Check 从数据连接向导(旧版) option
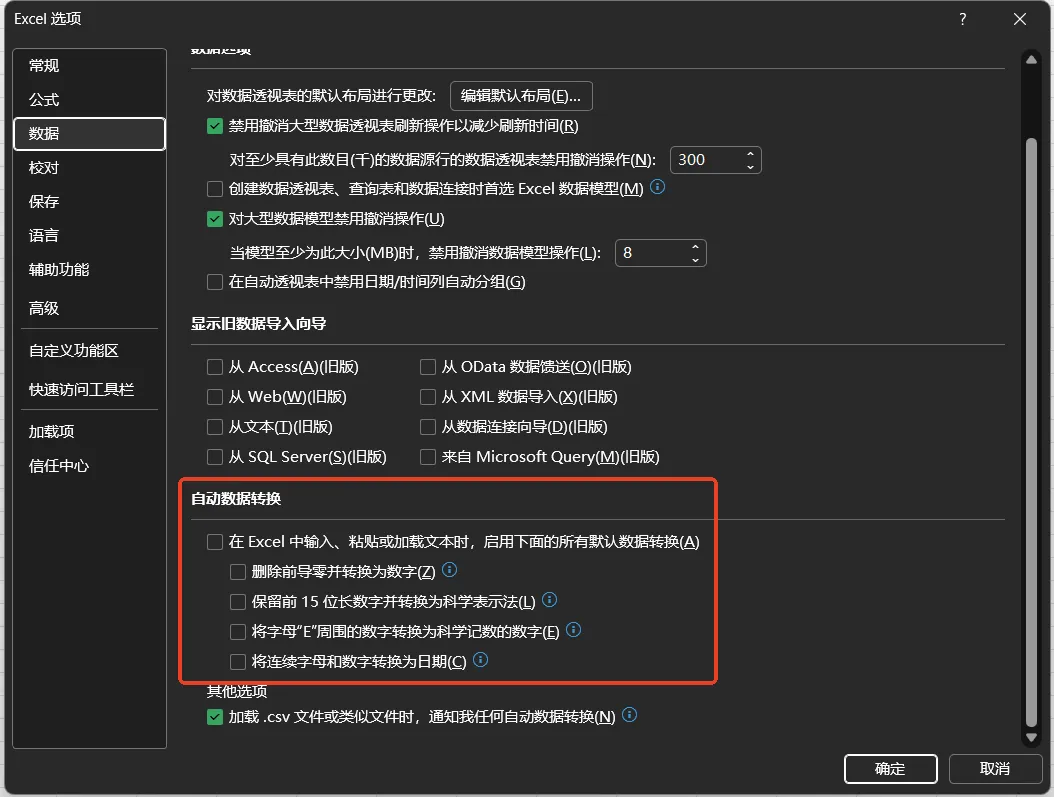 [428, 427]
